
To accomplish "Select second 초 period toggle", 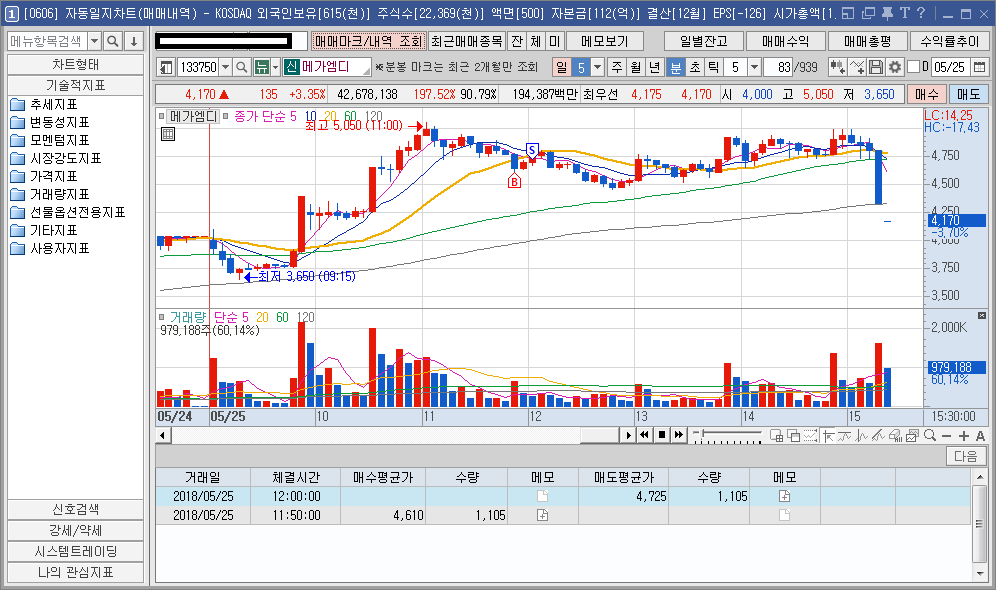I will [695, 67].
